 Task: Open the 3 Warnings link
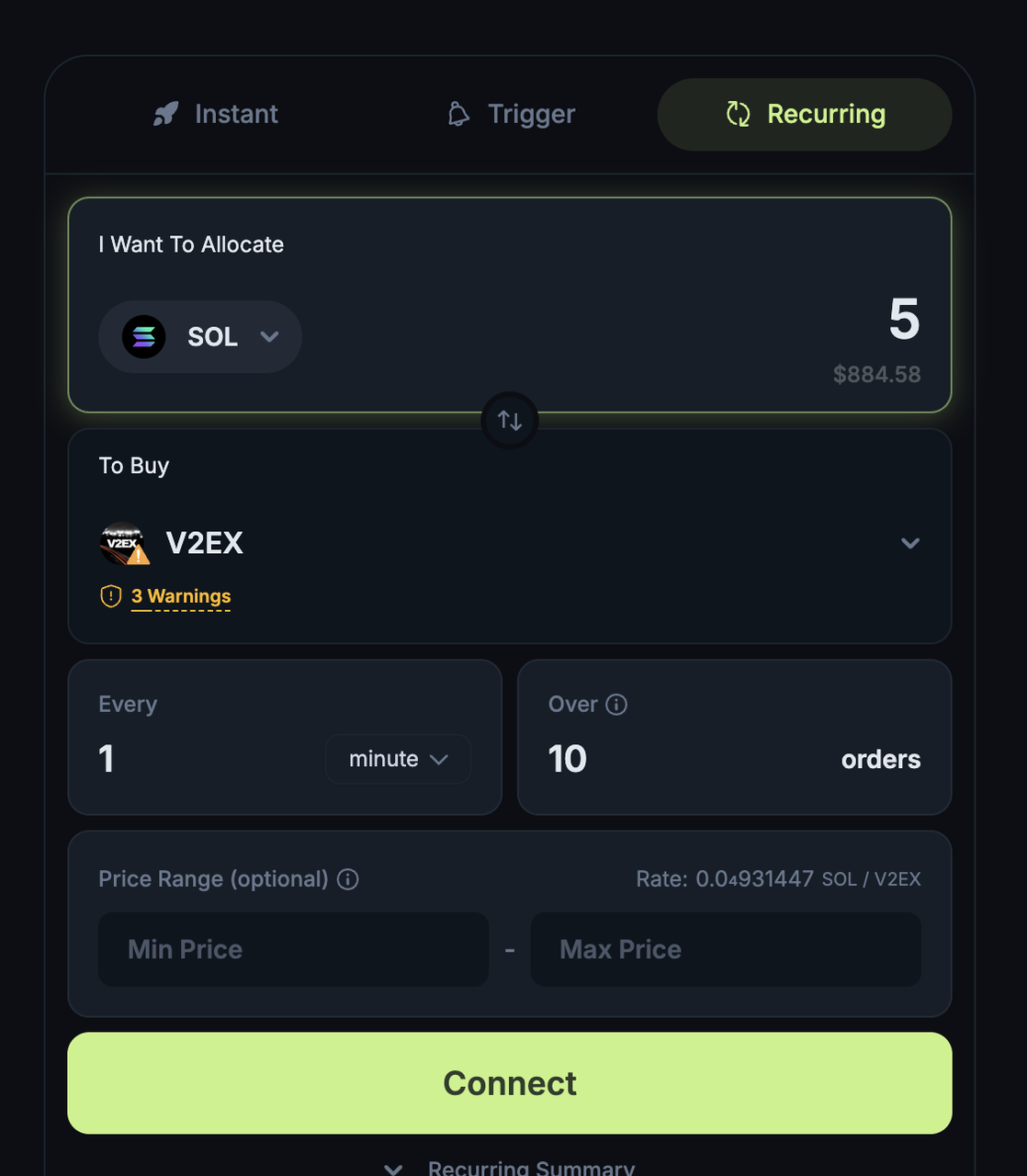pyautogui.click(x=181, y=596)
